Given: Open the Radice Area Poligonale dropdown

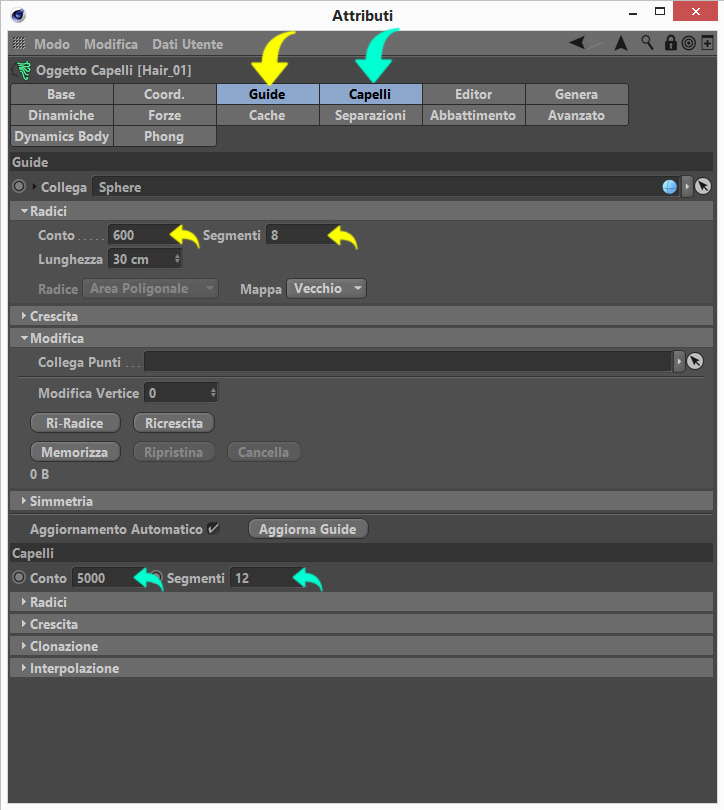Looking at the screenshot, I should [x=150, y=288].
